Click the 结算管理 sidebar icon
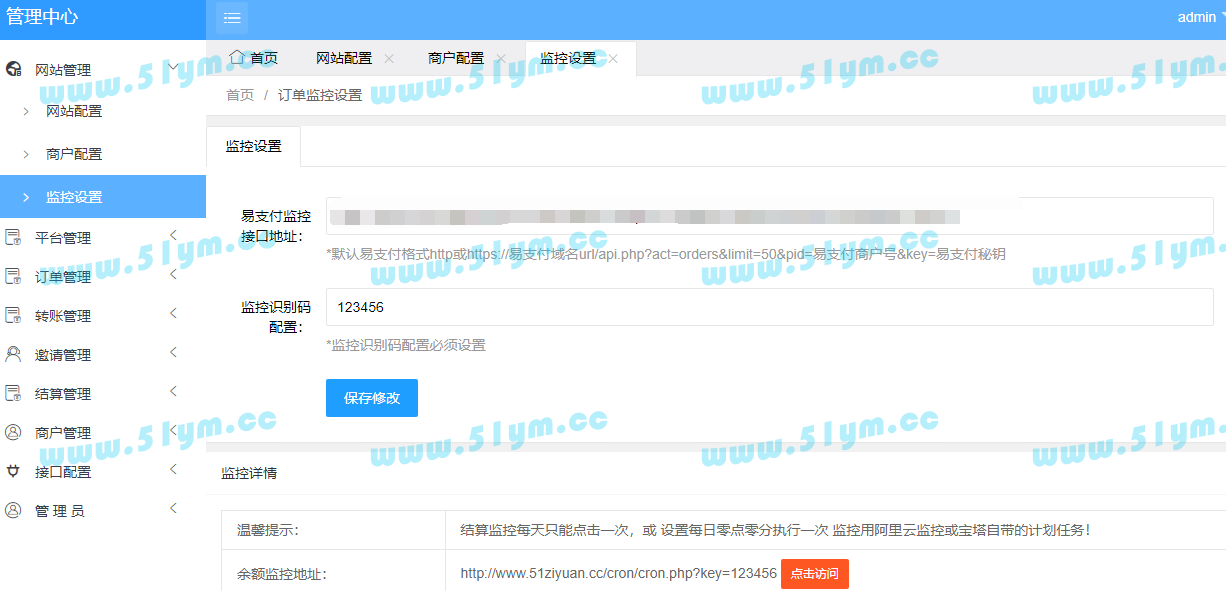 [x=14, y=394]
